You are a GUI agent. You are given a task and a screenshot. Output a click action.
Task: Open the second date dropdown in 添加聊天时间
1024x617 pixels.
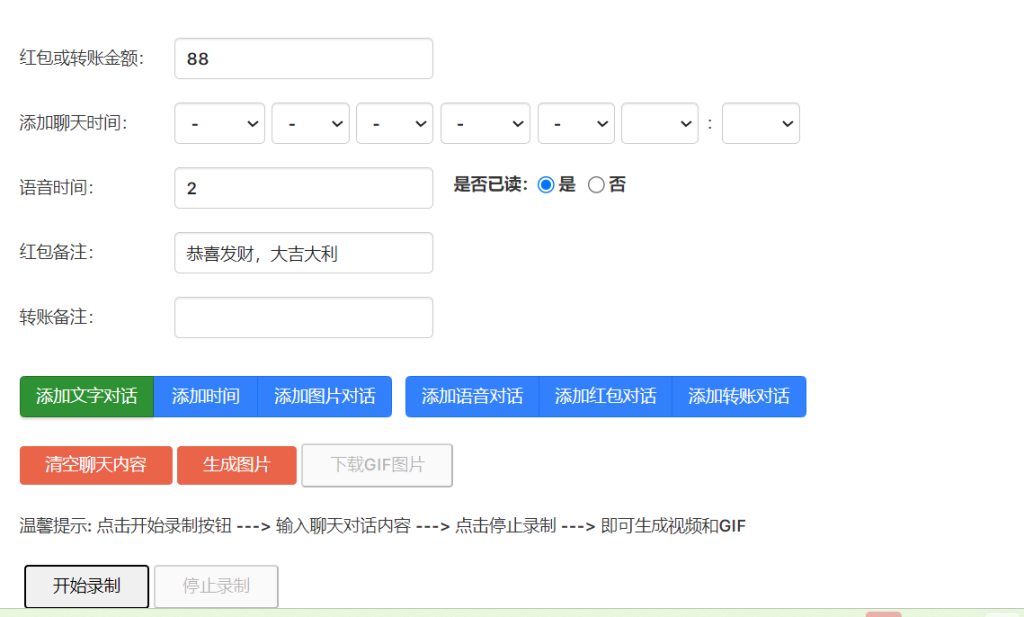310,123
